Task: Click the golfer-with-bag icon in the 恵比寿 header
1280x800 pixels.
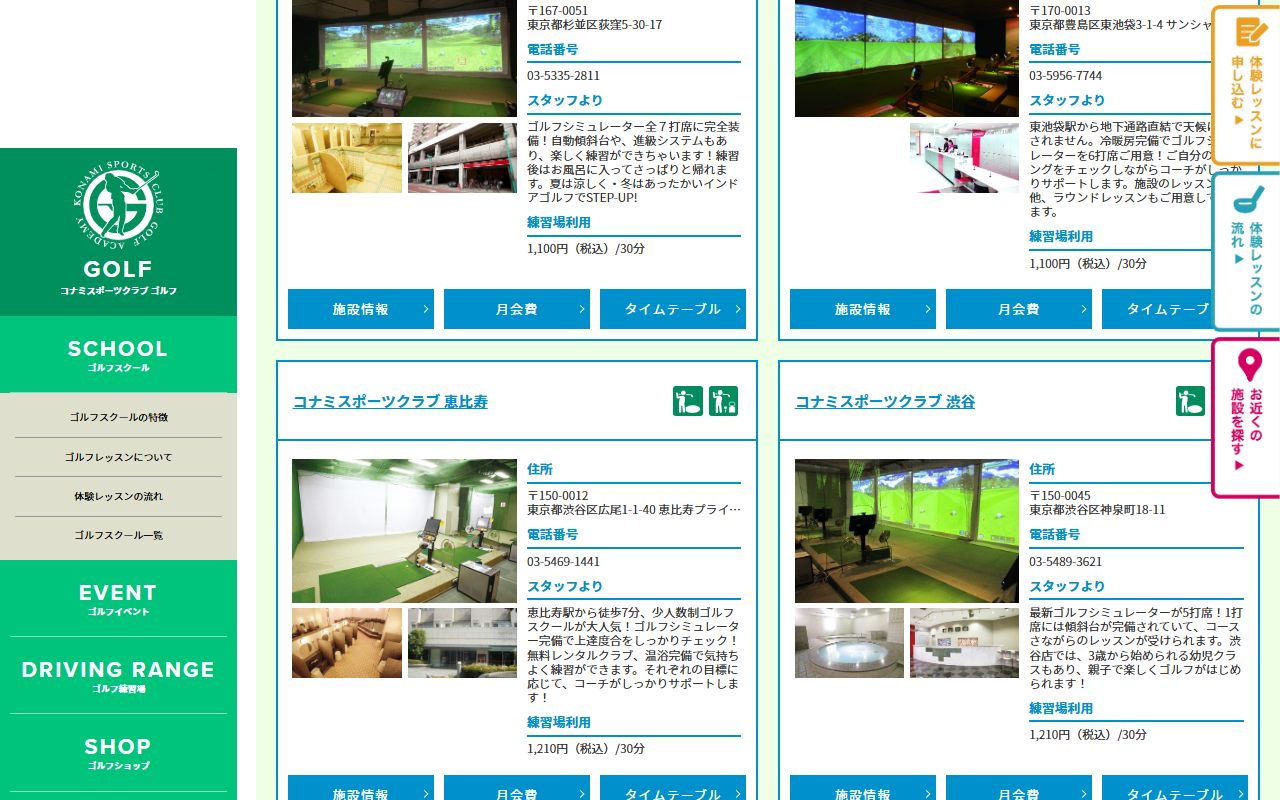Action: 723,401
